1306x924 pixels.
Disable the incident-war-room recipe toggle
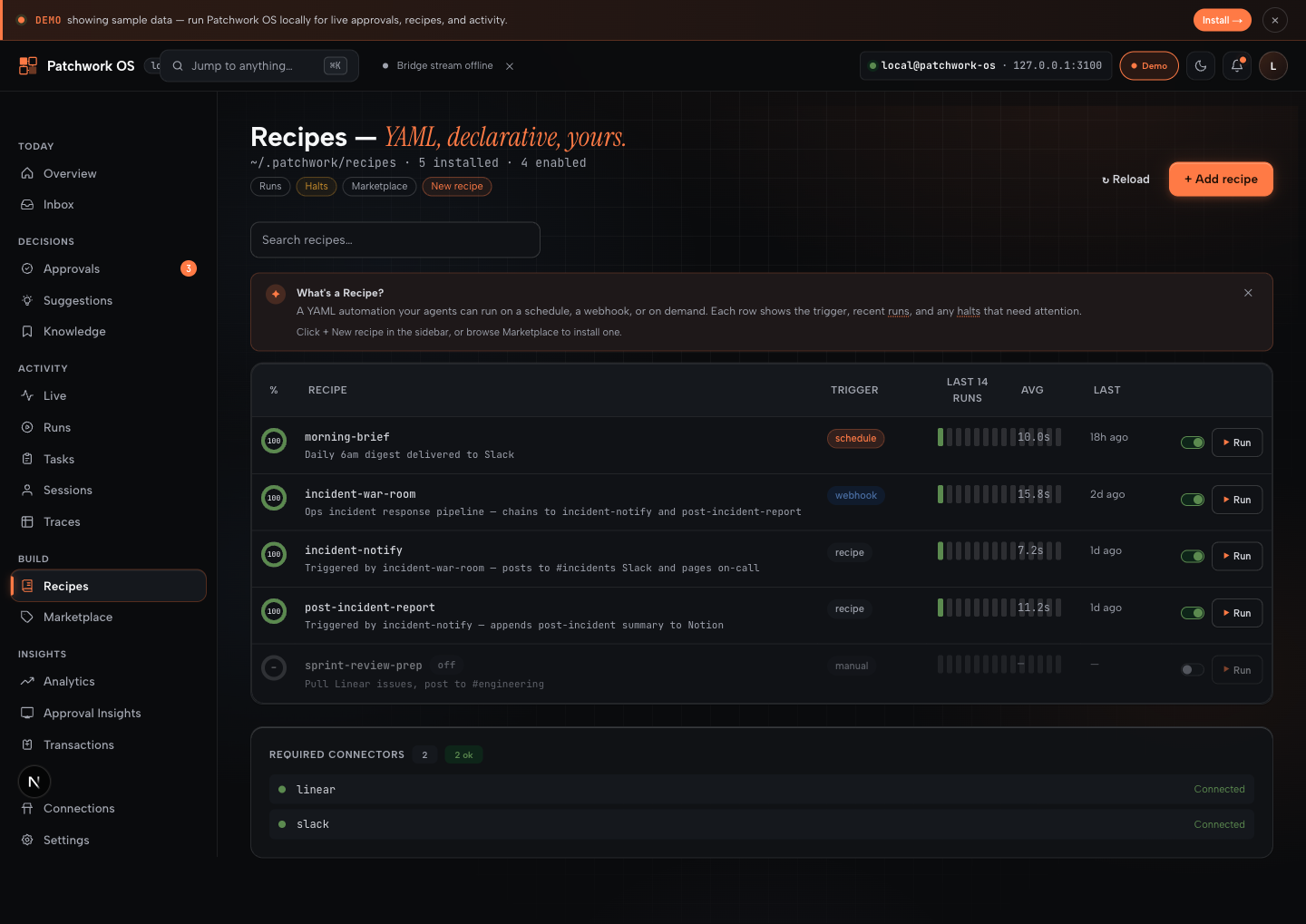pos(1193,500)
